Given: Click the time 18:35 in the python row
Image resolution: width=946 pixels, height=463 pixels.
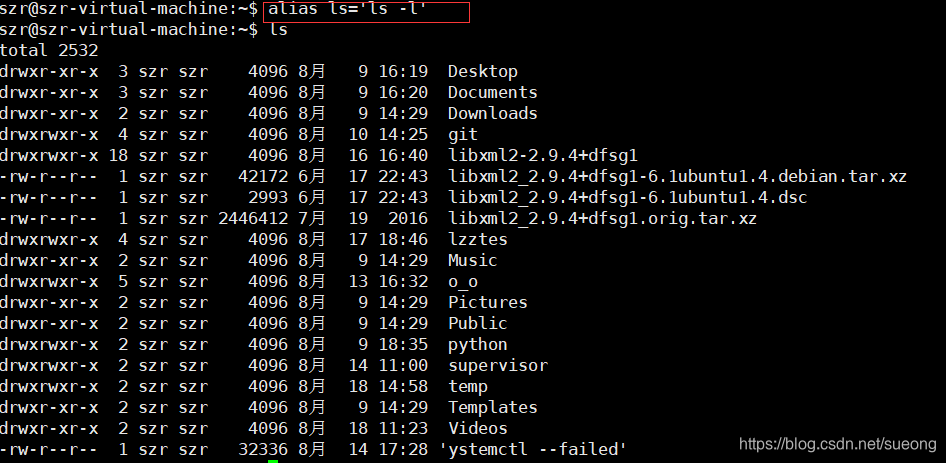Looking at the screenshot, I should click(403, 345).
